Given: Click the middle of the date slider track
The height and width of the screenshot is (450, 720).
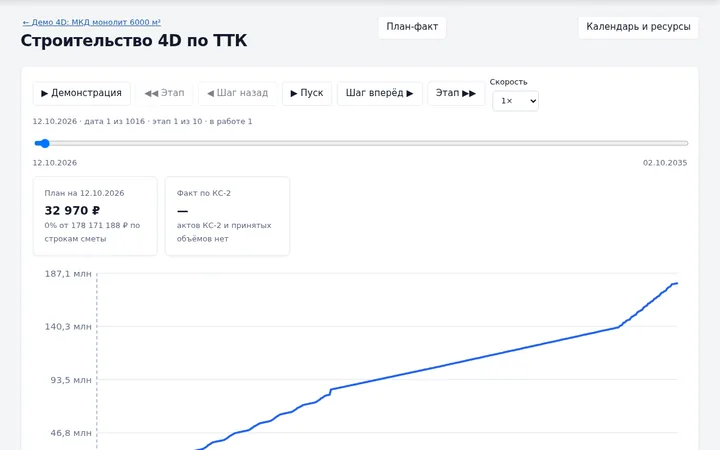Looking at the screenshot, I should (x=361, y=143).
